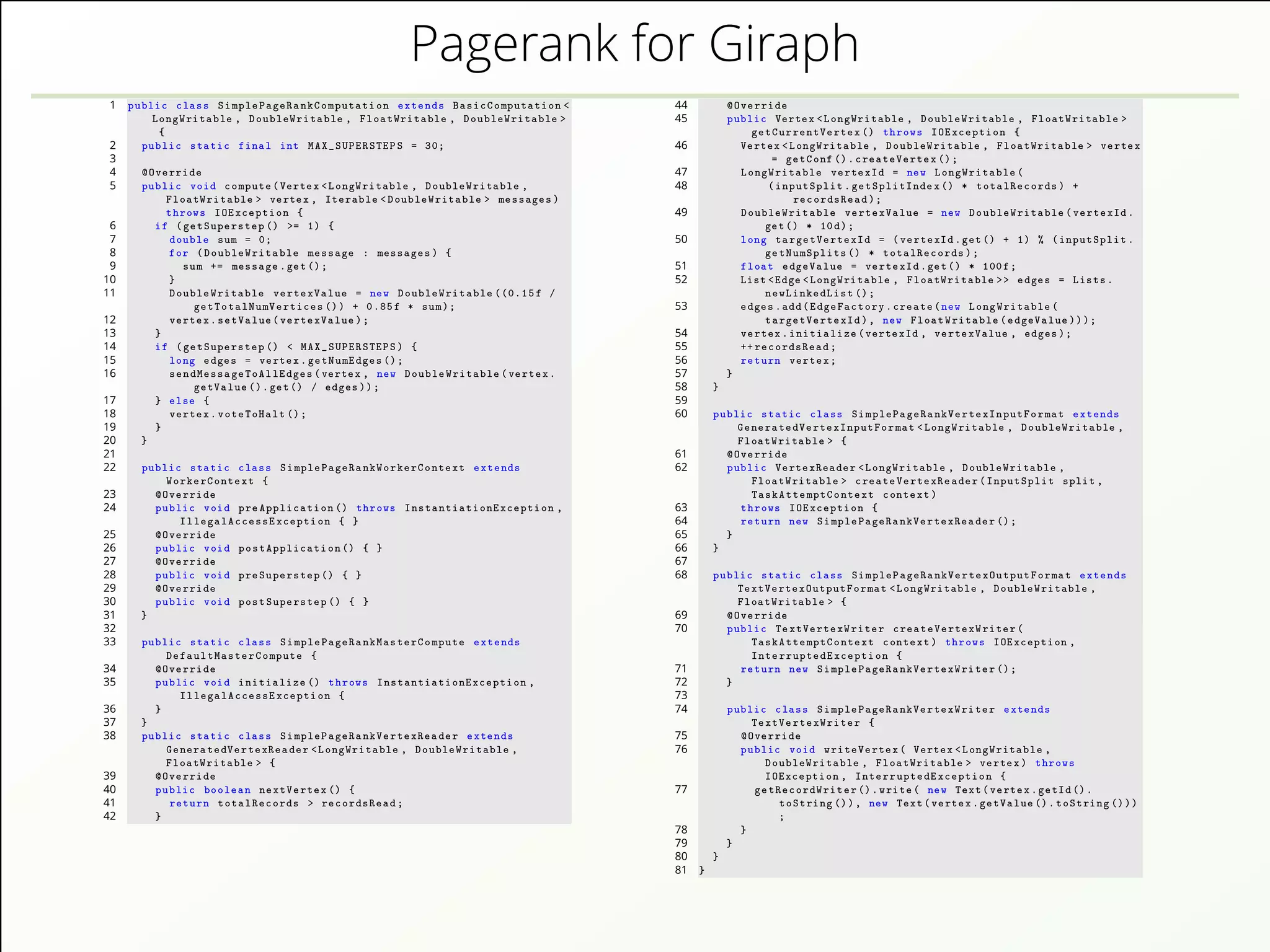Click 'createVertexWriter(' on line 70
Image resolution: width=1270 pixels, height=952 pixels.
click(958, 629)
